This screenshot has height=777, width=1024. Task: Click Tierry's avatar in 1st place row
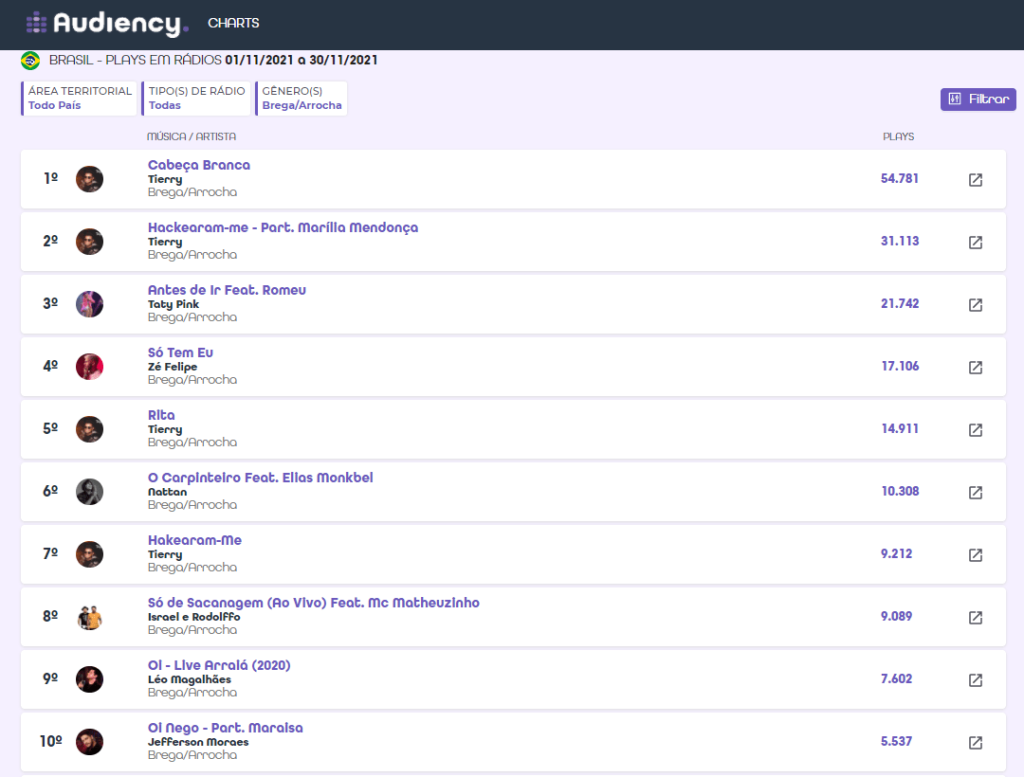(89, 179)
